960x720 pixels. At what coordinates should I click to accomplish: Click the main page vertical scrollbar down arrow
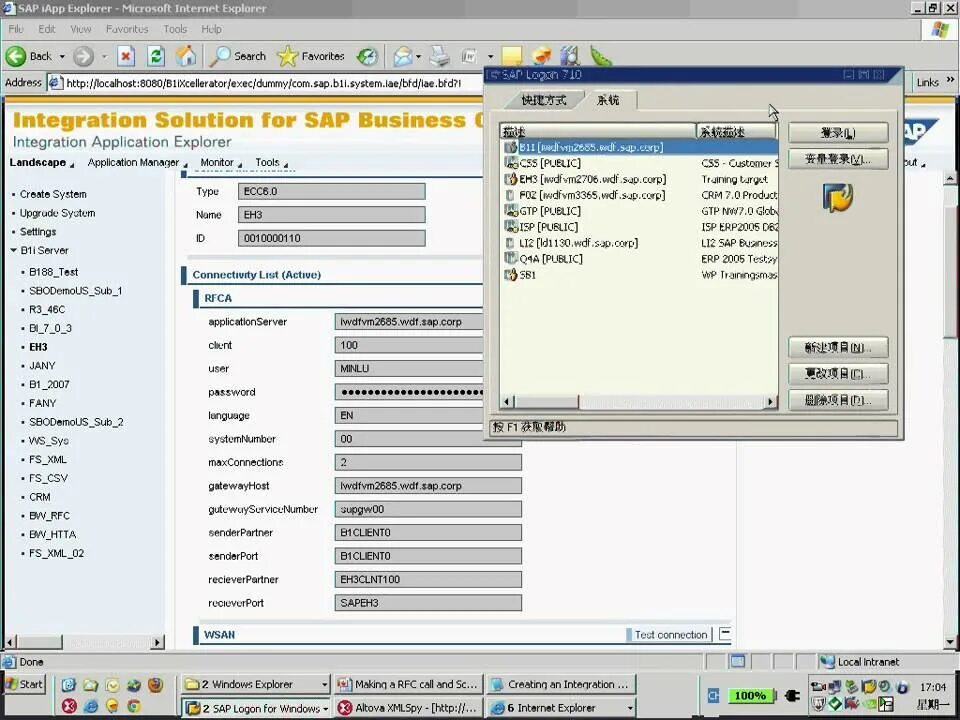click(950, 642)
